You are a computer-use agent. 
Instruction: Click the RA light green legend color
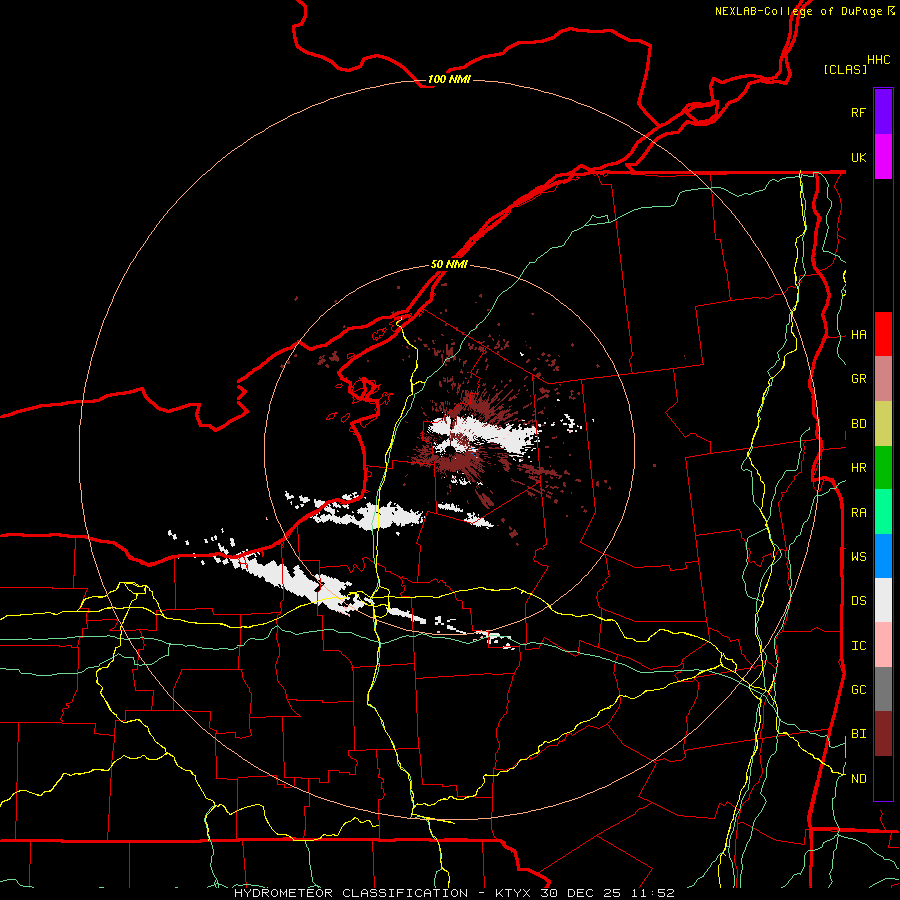[883, 512]
